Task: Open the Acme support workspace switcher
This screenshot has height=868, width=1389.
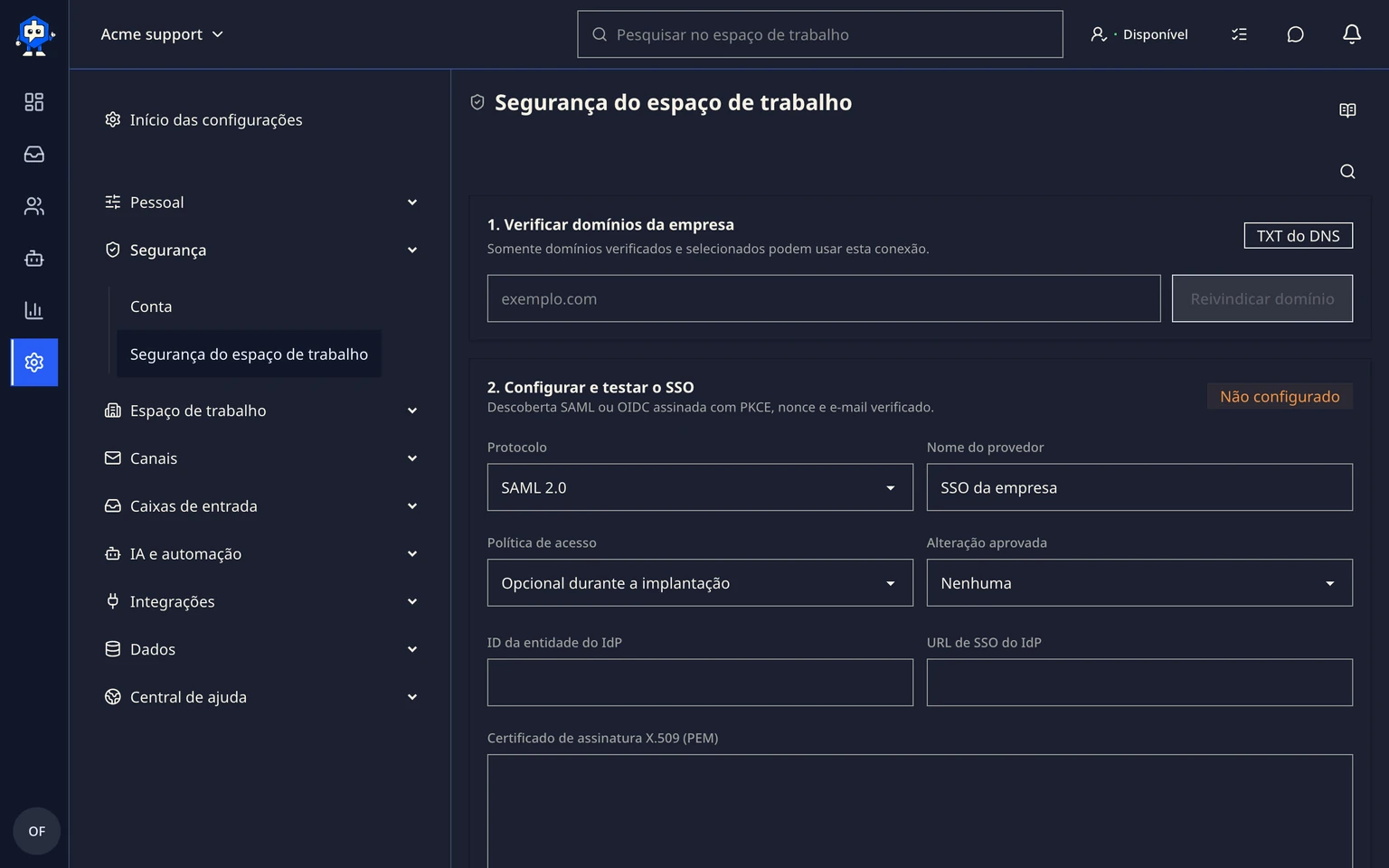Action: pos(162,34)
